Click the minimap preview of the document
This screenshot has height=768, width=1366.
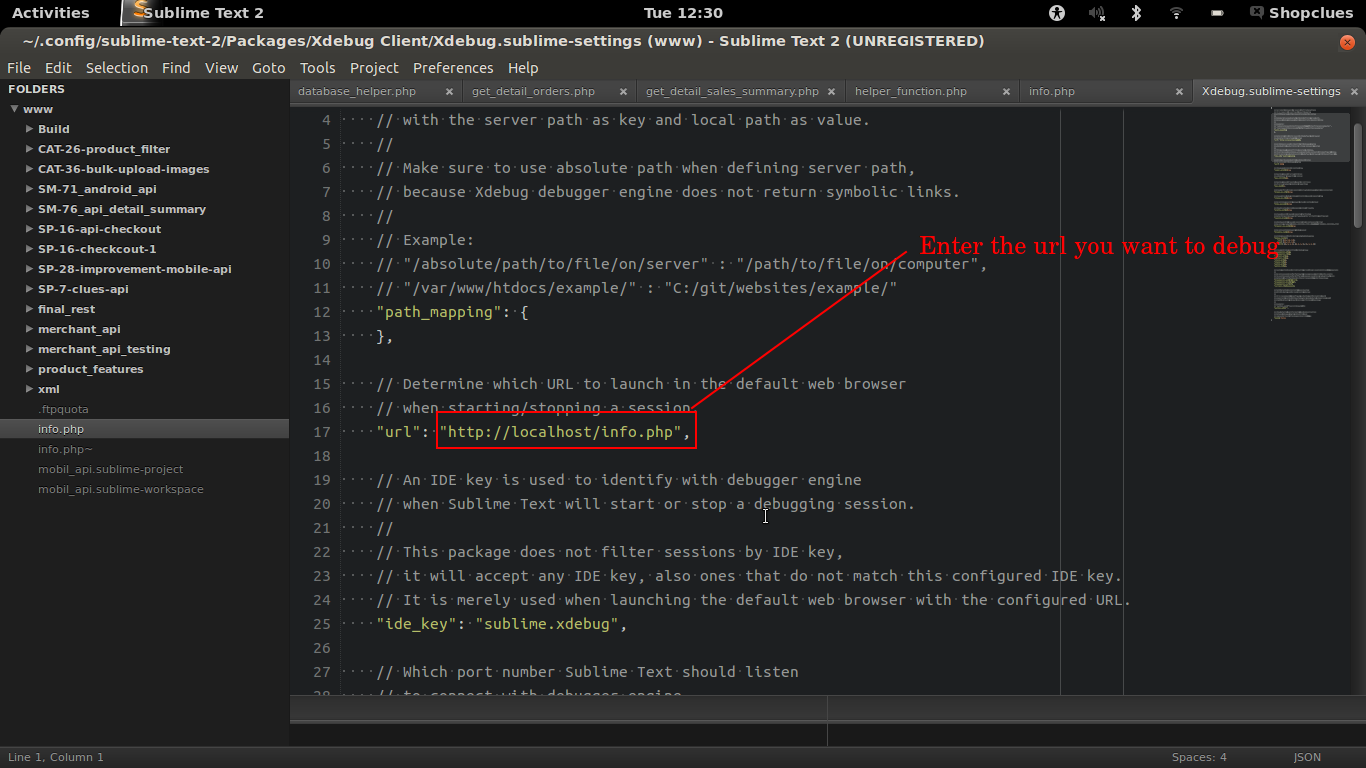click(x=1308, y=200)
